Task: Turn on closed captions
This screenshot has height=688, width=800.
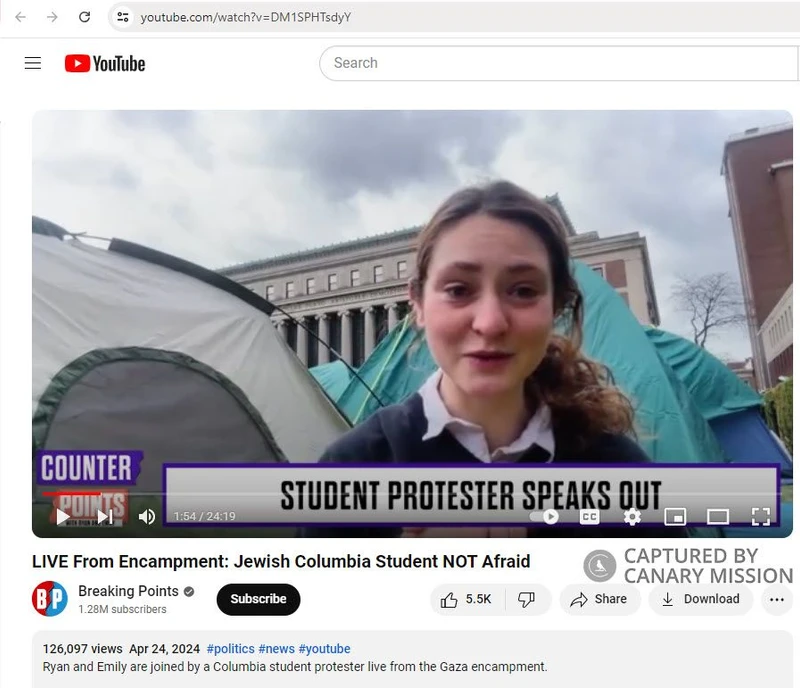Action: point(590,516)
